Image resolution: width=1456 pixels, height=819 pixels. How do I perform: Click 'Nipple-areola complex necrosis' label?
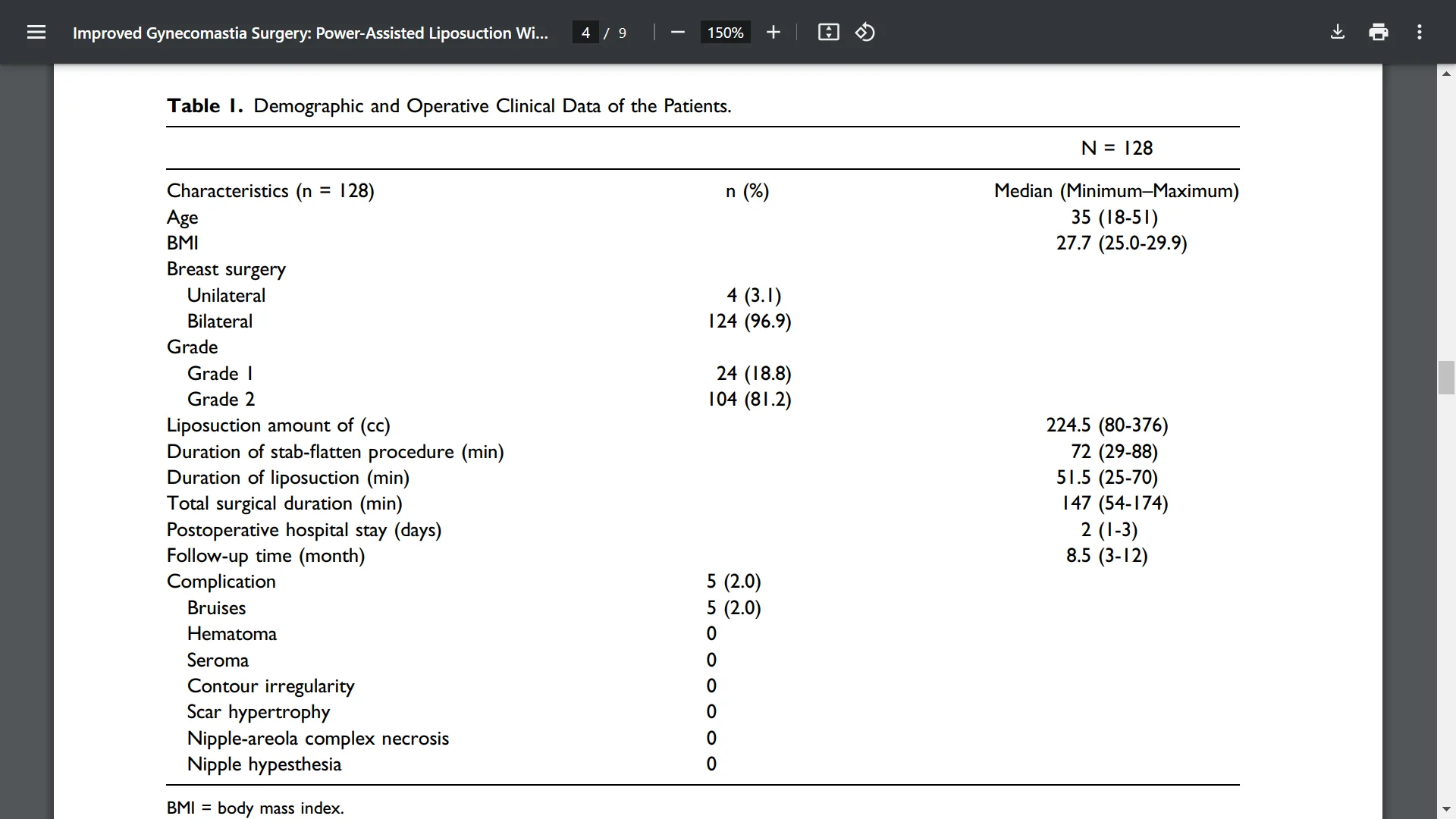click(x=318, y=739)
